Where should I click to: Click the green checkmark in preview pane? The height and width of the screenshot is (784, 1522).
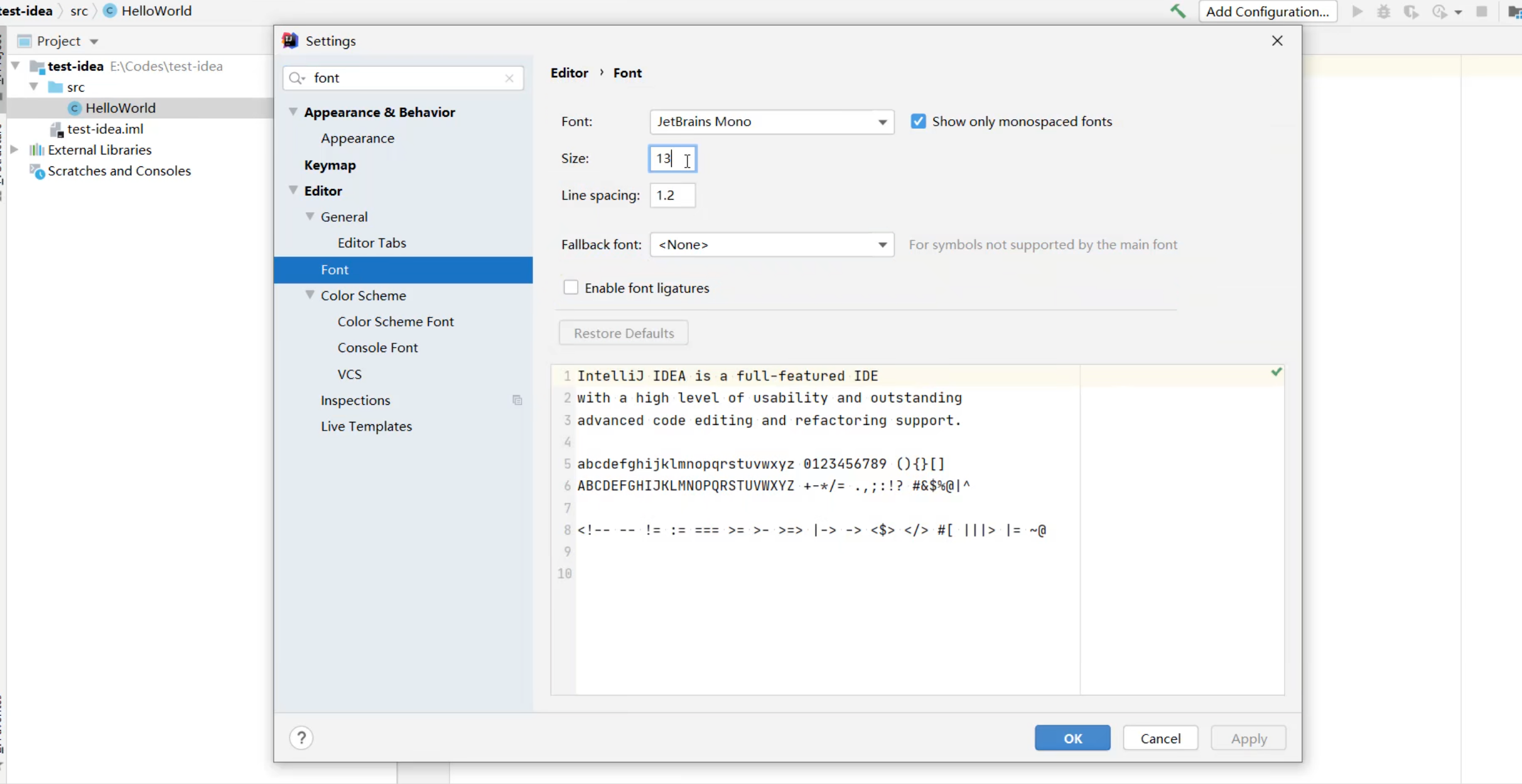tap(1276, 372)
